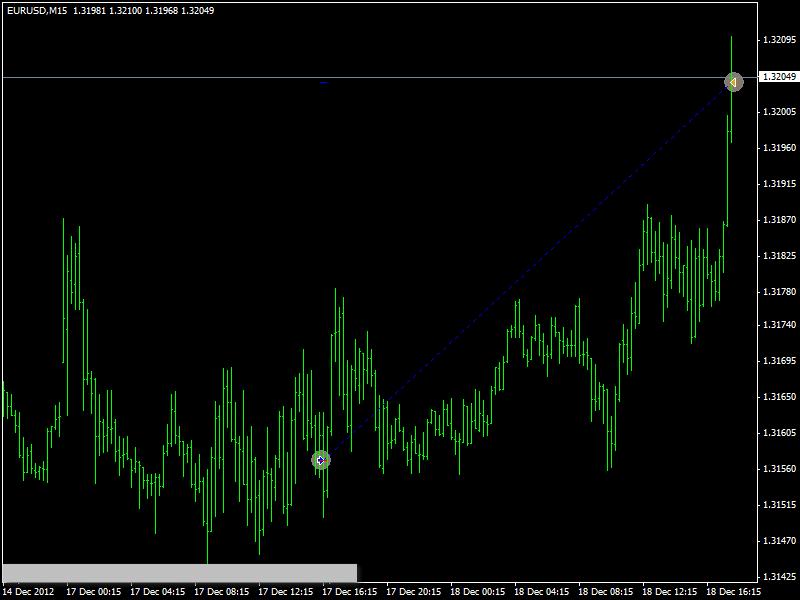Click the 18 Dec 00:15 time label

coord(478,592)
